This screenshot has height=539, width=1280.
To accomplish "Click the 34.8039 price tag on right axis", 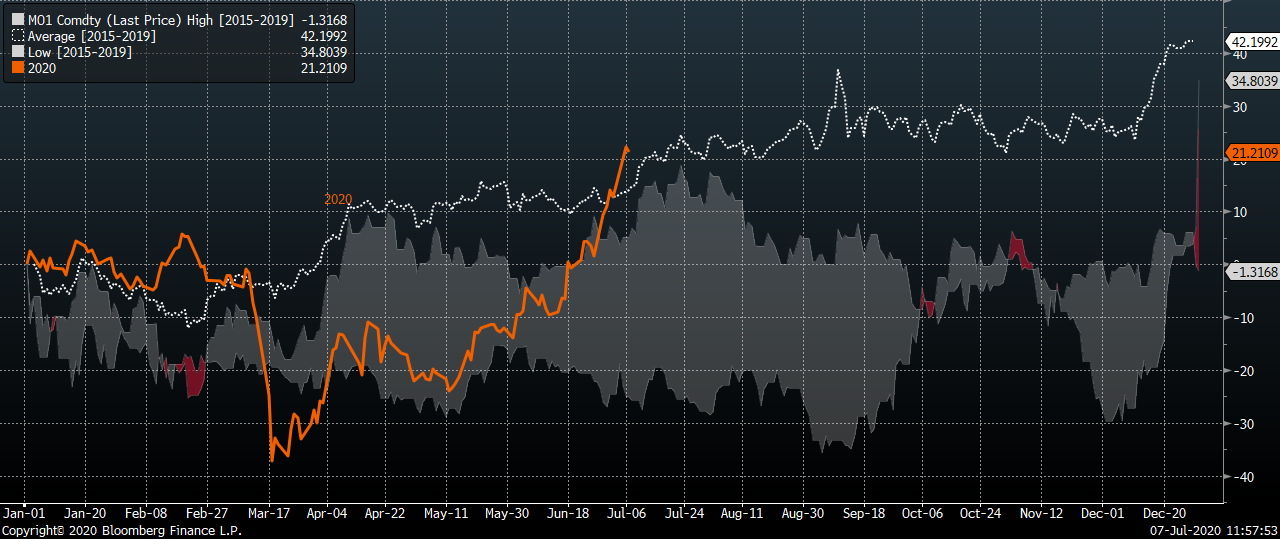I will tap(1252, 81).
